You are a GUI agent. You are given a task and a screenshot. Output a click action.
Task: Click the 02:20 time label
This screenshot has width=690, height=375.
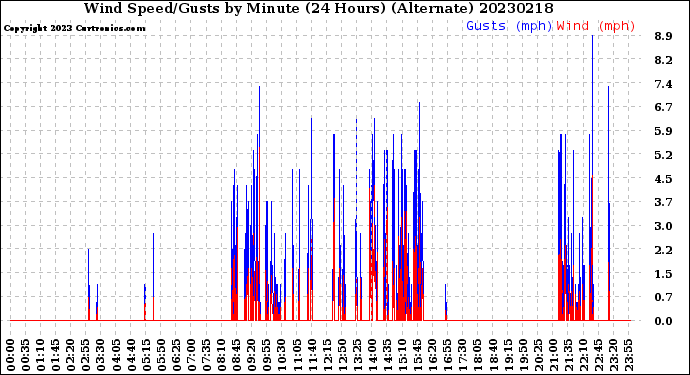point(71,355)
